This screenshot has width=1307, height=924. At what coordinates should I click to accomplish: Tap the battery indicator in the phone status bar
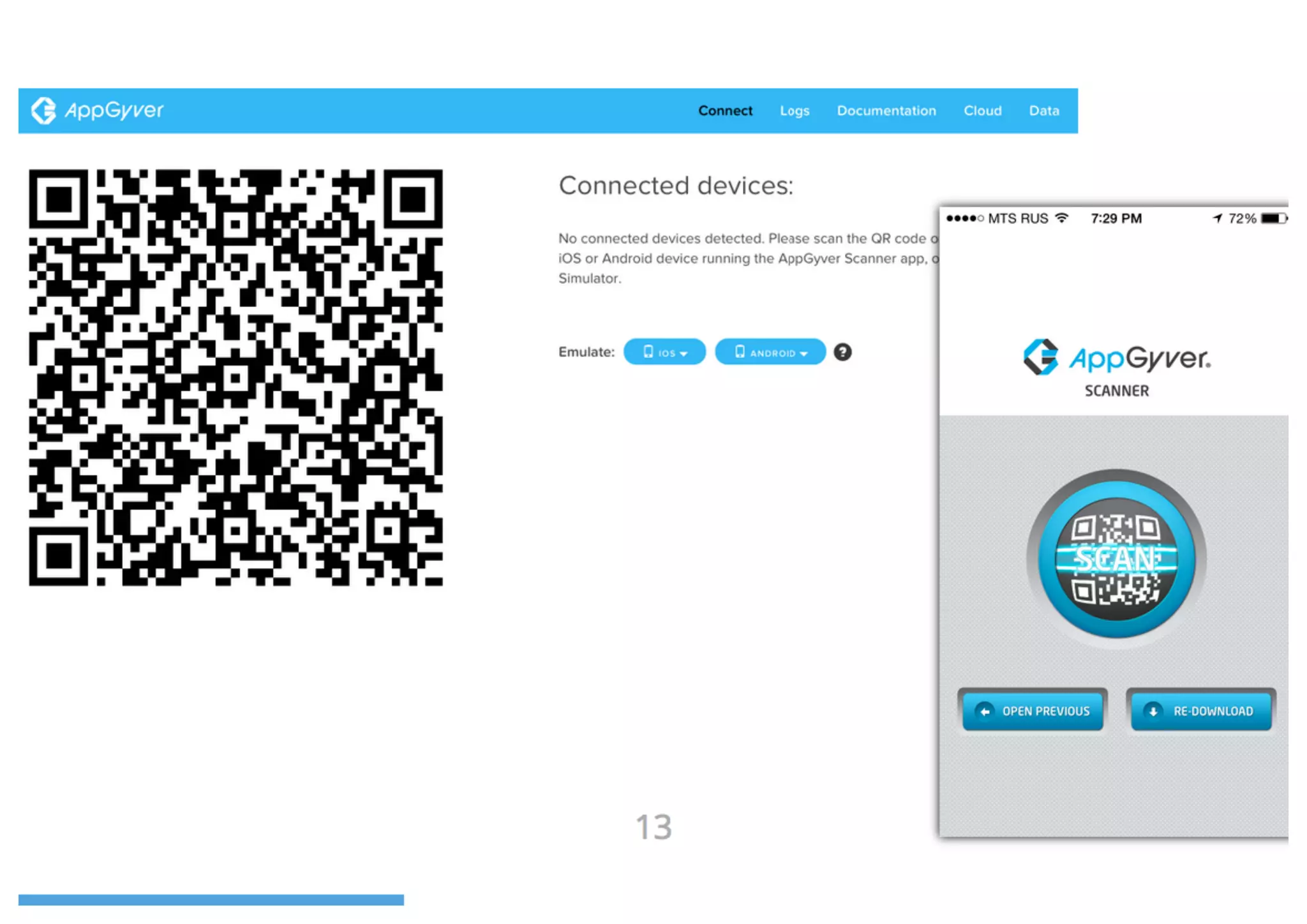(1273, 218)
